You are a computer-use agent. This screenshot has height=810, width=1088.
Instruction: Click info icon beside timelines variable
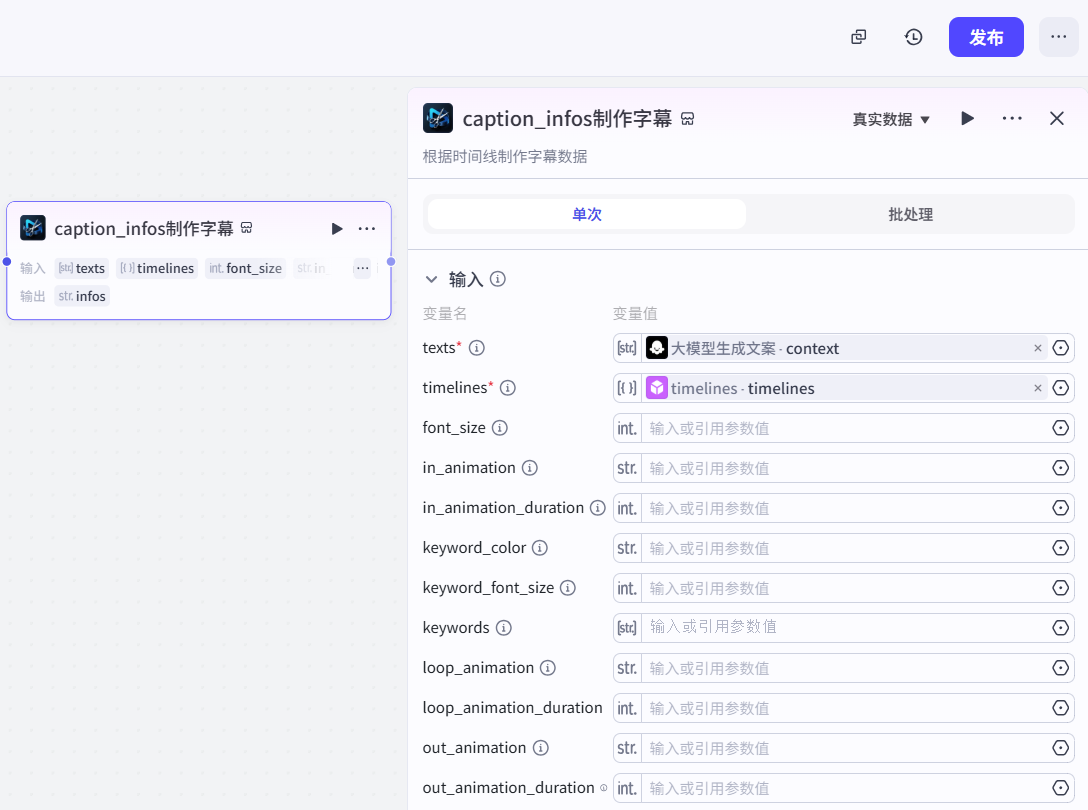[508, 388]
